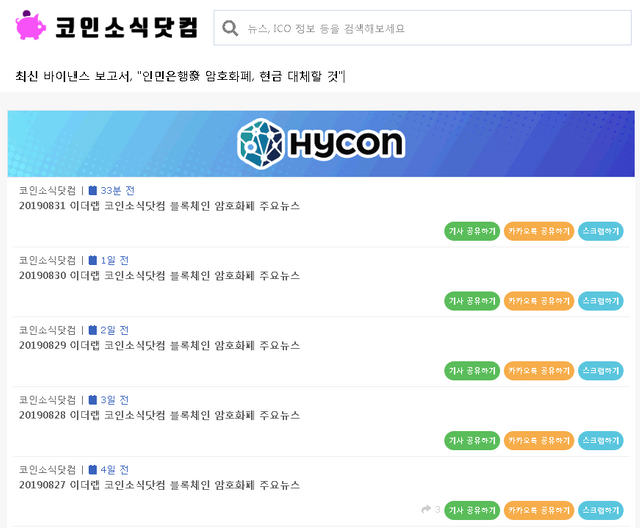Click calendar icon next to 33분 전

pos(93,190)
